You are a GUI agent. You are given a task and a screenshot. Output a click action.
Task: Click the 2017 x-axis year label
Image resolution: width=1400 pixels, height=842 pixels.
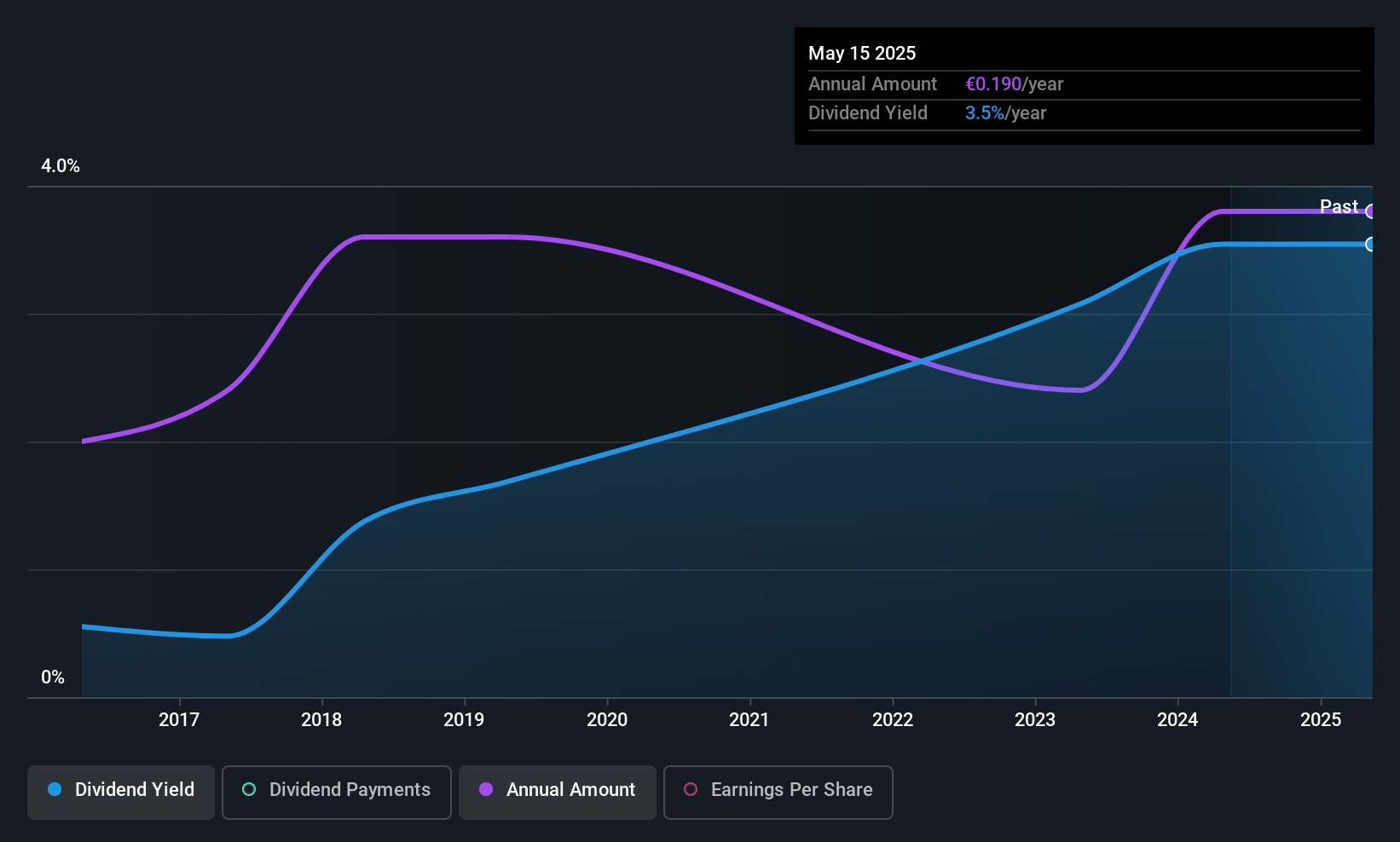pos(179,720)
